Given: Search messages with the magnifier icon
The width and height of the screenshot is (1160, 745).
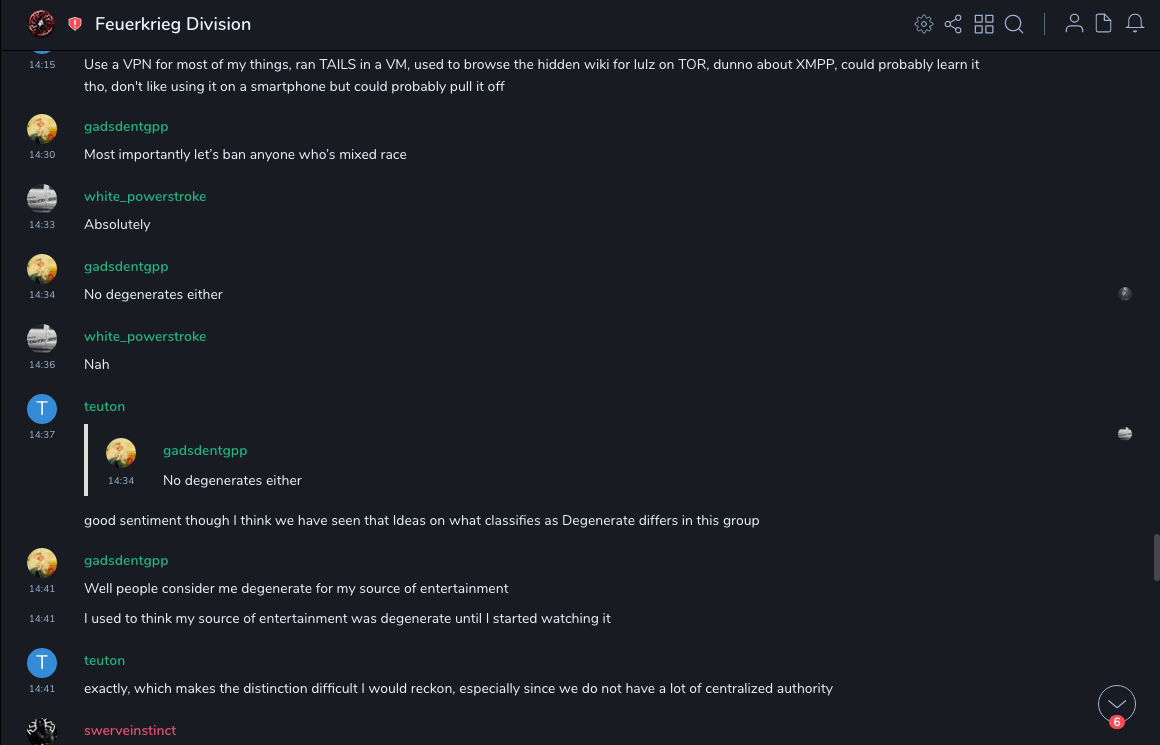Looking at the screenshot, I should [1014, 24].
